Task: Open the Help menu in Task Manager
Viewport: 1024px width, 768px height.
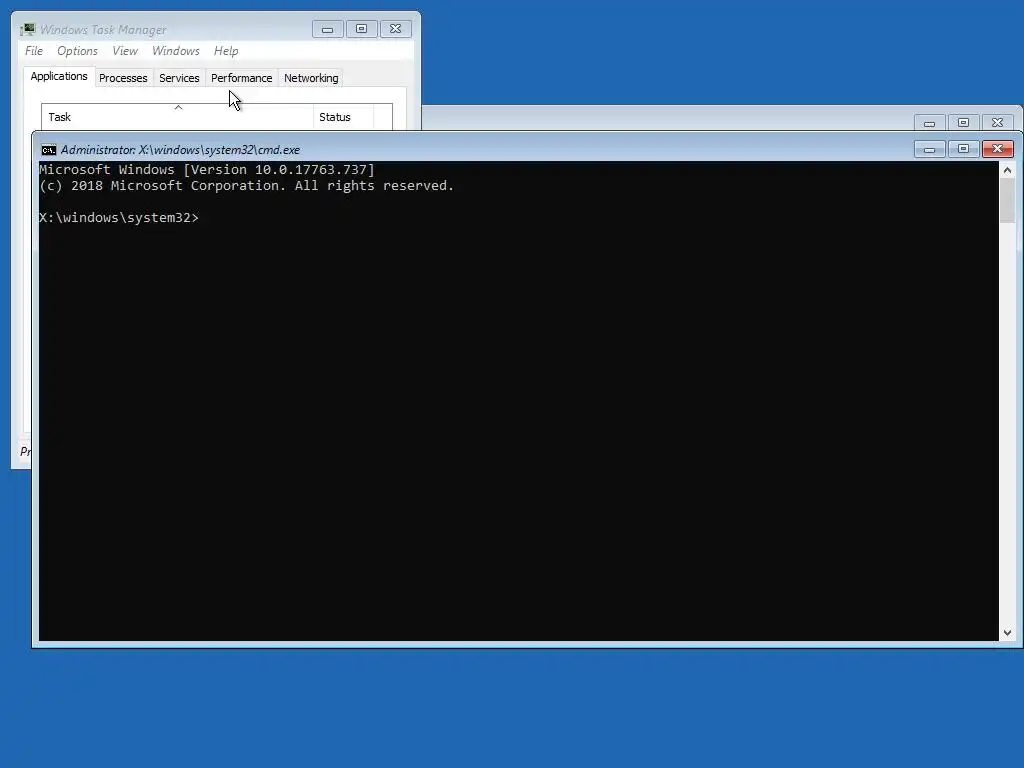Action: [226, 51]
